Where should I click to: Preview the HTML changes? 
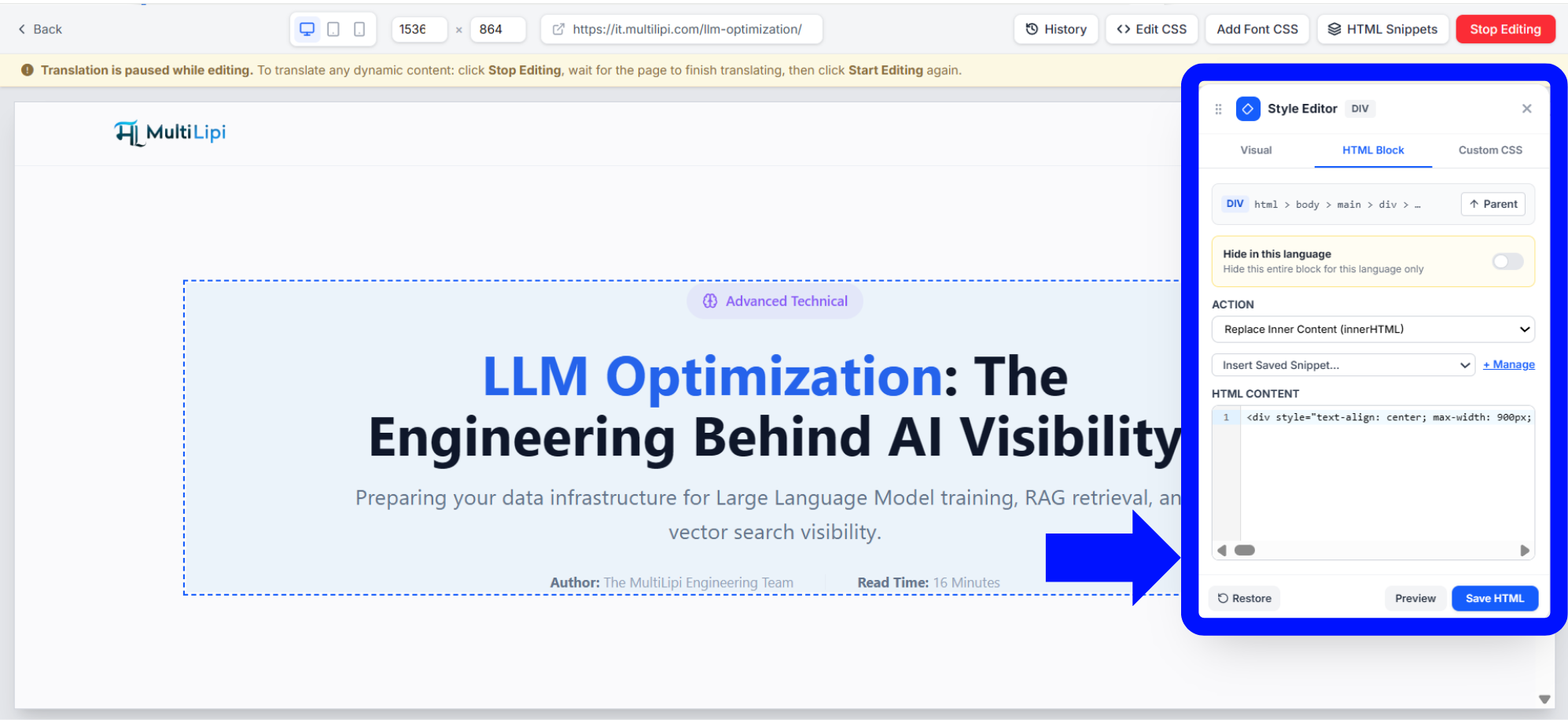1415,599
